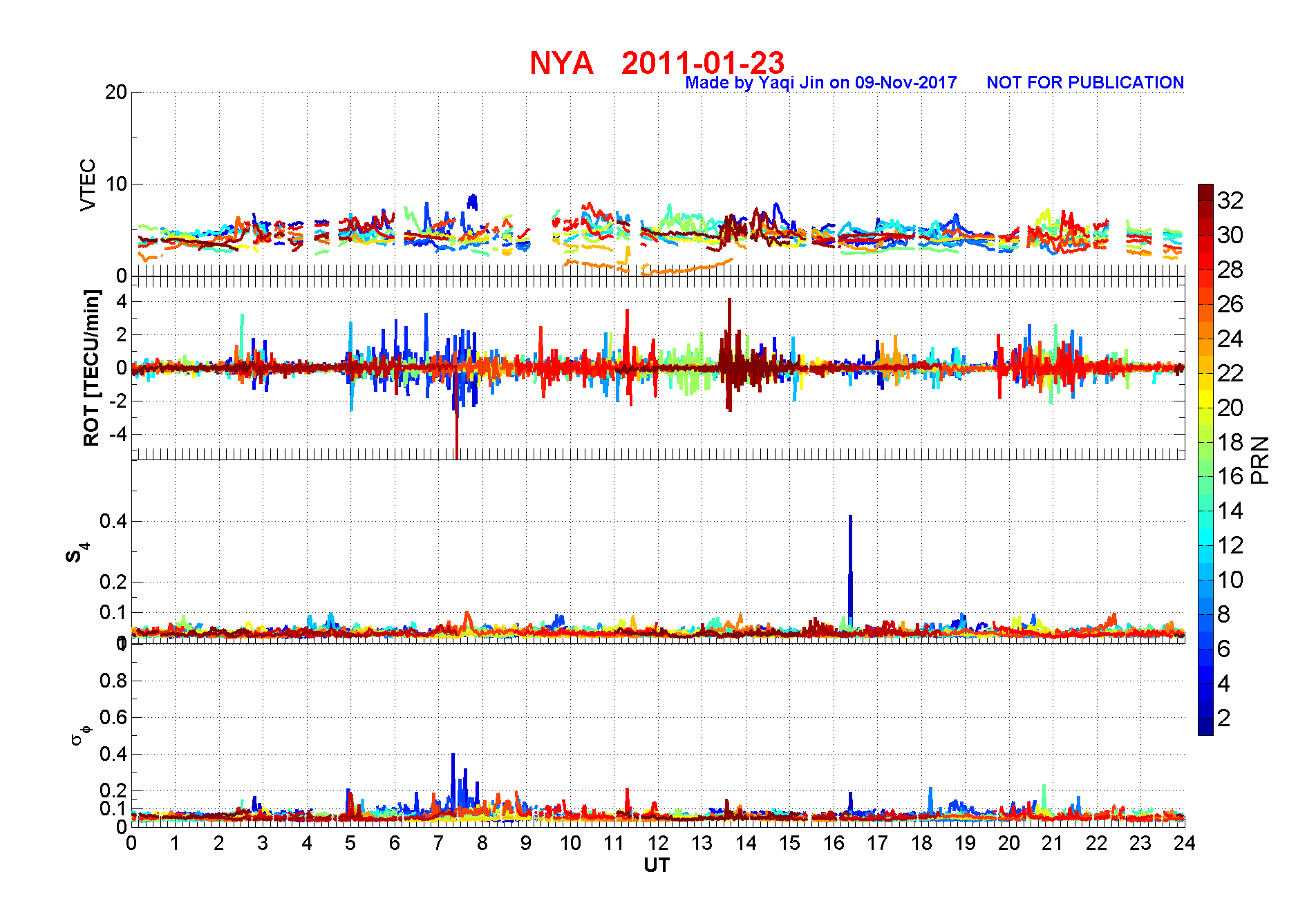Image resolution: width=1316 pixels, height=919 pixels.
Task: Click the 0 tick on the UT axis
Action: click(131, 843)
